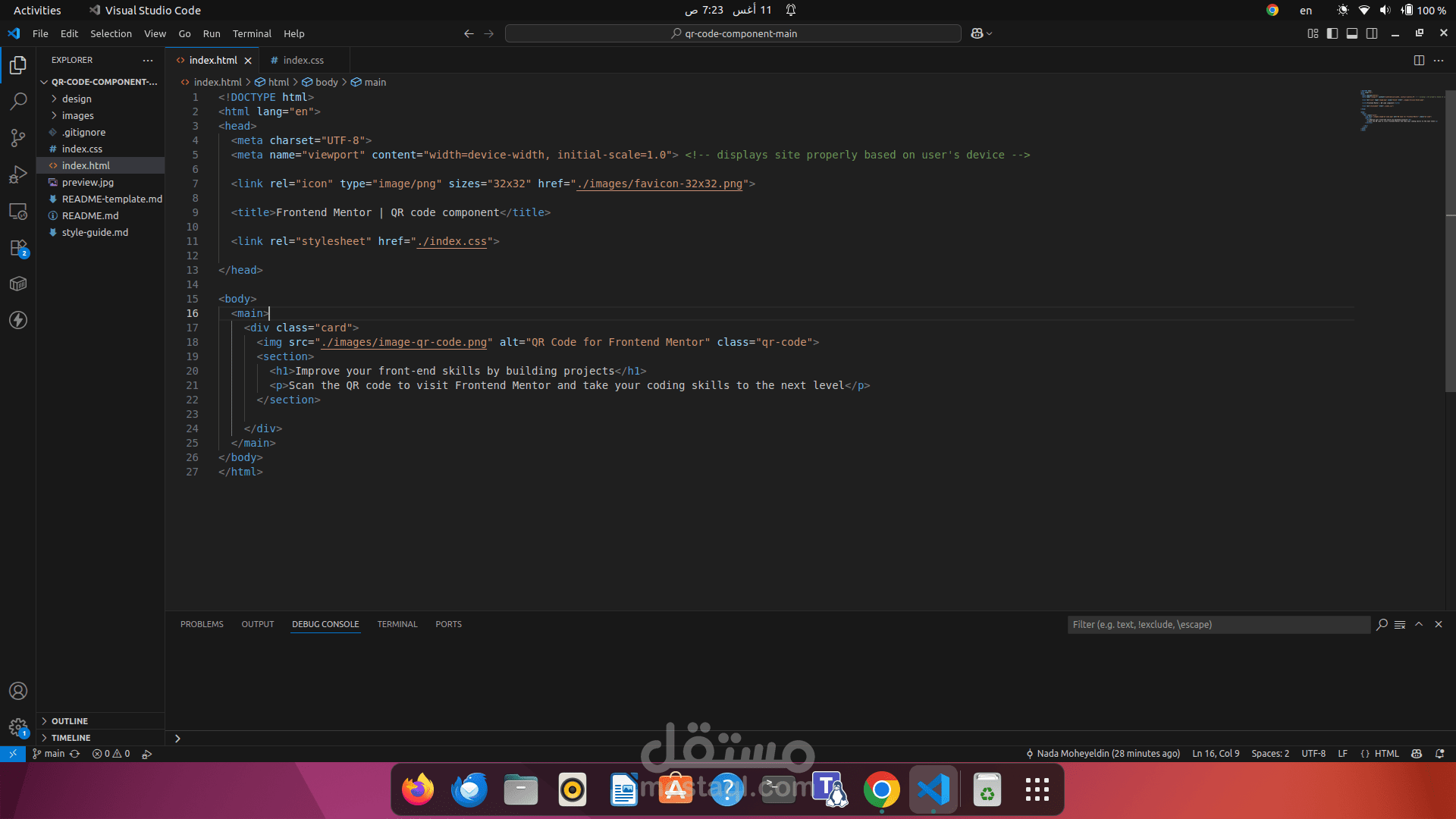The width and height of the screenshot is (1456, 819).
Task: Open the Run and Debug view
Action: coord(18,174)
